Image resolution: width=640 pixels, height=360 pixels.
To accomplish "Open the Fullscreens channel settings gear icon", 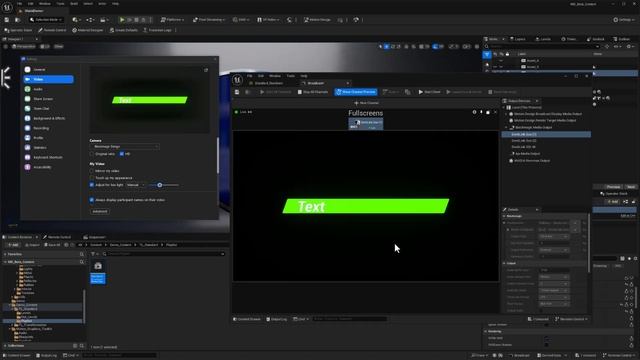I will click(x=474, y=112).
